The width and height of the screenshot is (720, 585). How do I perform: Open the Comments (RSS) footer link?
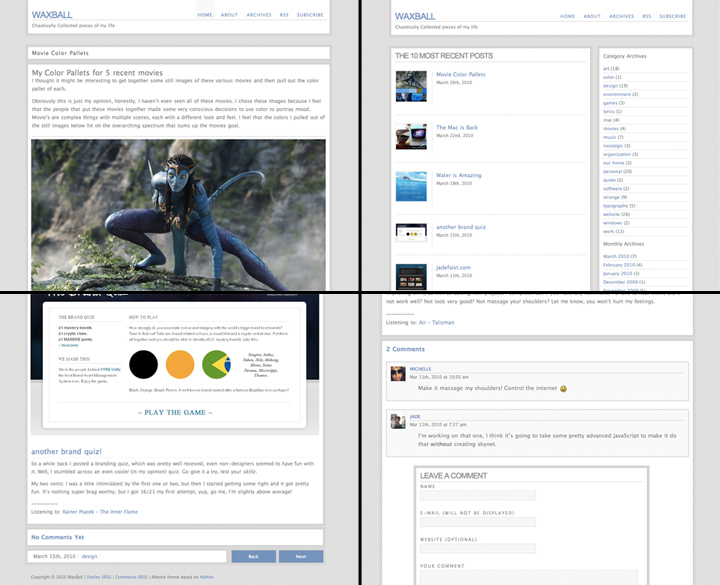pos(131,577)
